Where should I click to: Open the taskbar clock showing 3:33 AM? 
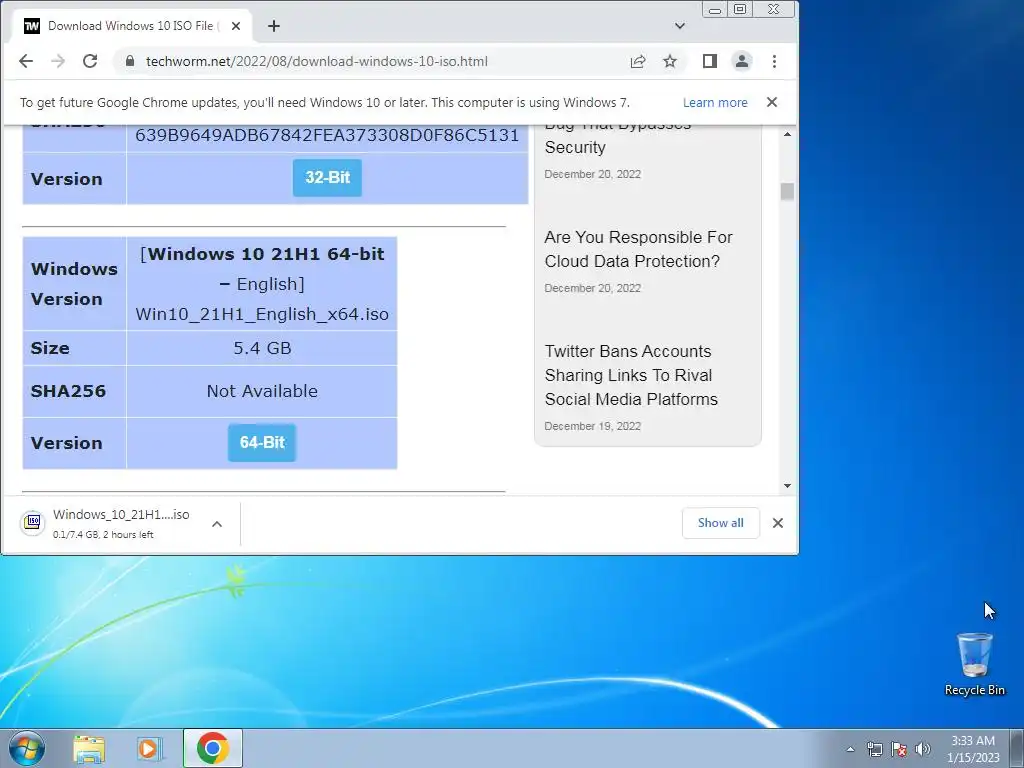click(973, 749)
